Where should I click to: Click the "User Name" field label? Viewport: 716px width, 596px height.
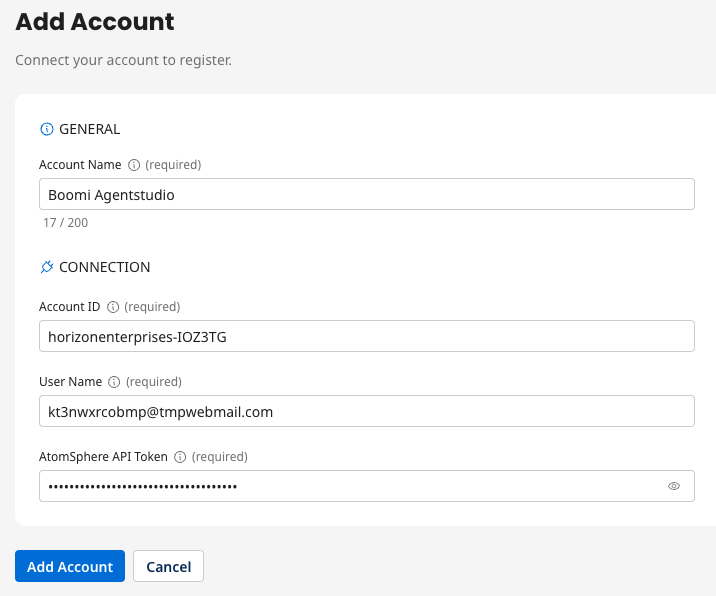[71, 382]
